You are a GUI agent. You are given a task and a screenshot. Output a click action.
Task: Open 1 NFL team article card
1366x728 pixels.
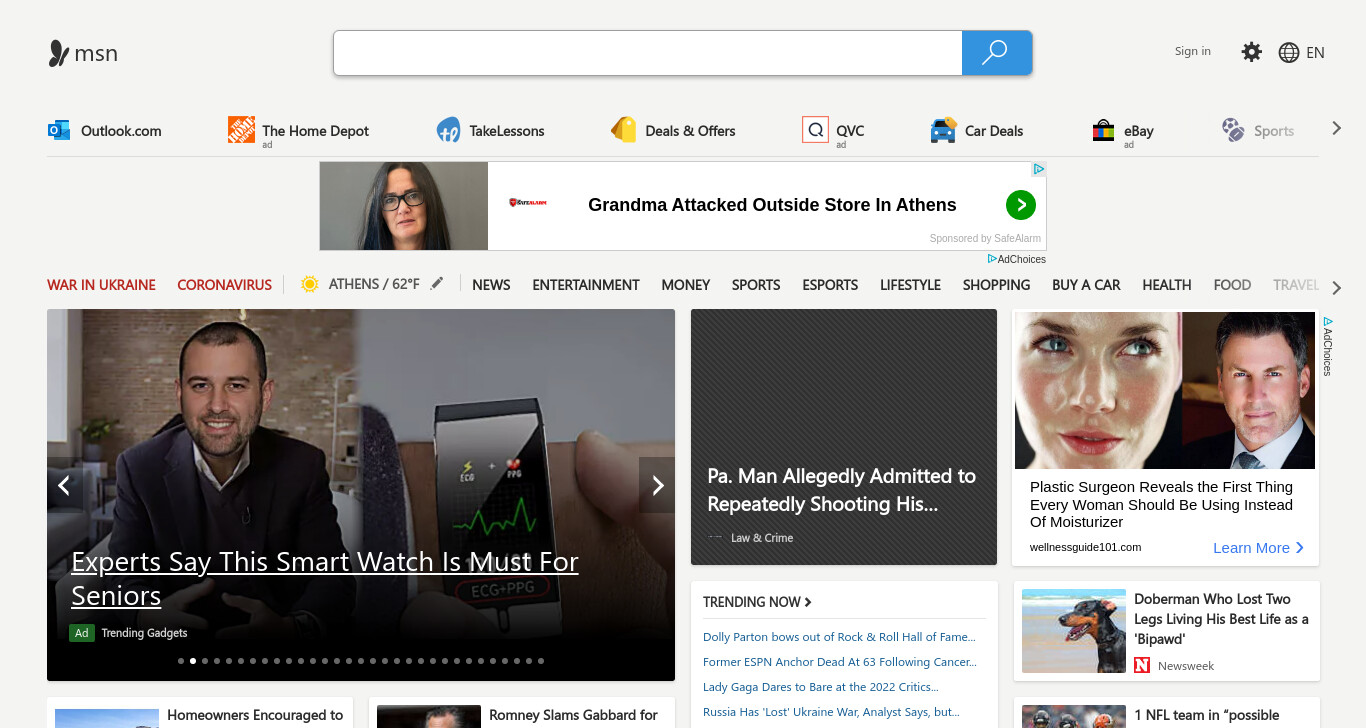coord(1167,713)
